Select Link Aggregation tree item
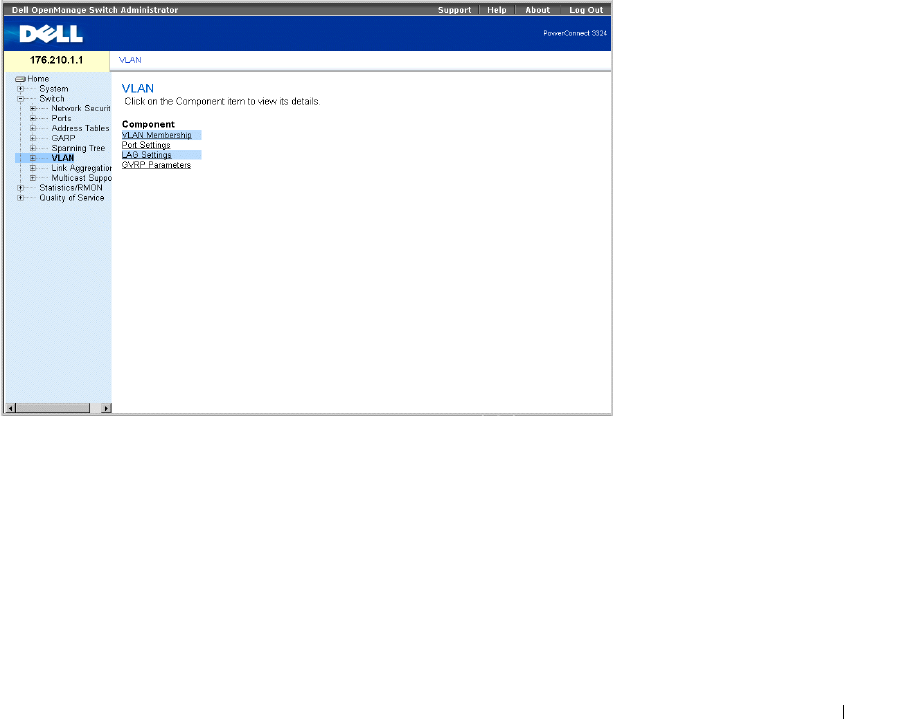Viewport: 901px width, 719px height. tap(81, 168)
